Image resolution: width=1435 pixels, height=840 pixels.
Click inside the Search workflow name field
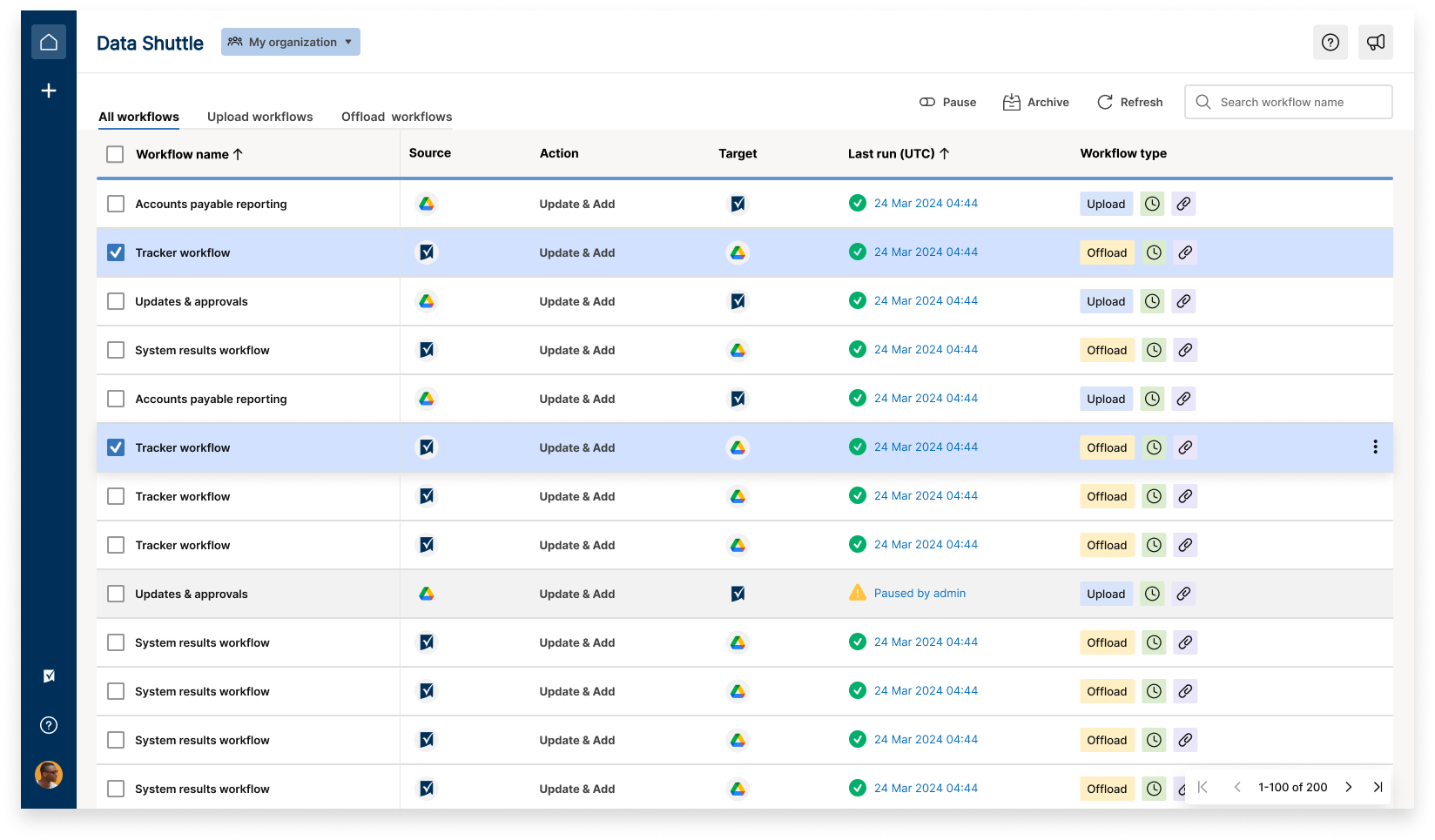coord(1289,102)
